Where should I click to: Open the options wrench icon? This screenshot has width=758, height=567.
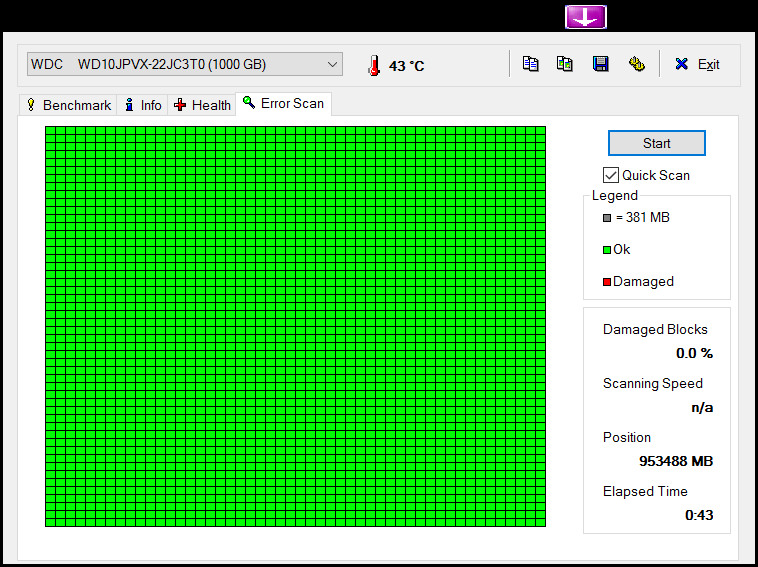pyautogui.click(x=636, y=64)
